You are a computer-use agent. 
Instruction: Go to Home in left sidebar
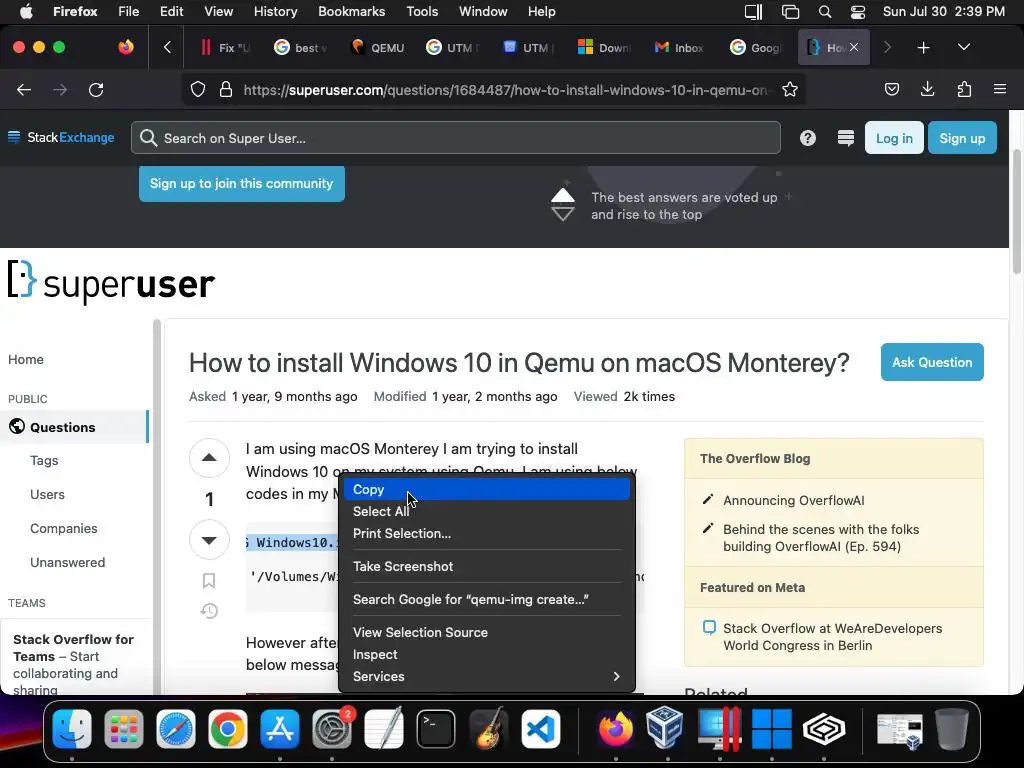(26, 359)
